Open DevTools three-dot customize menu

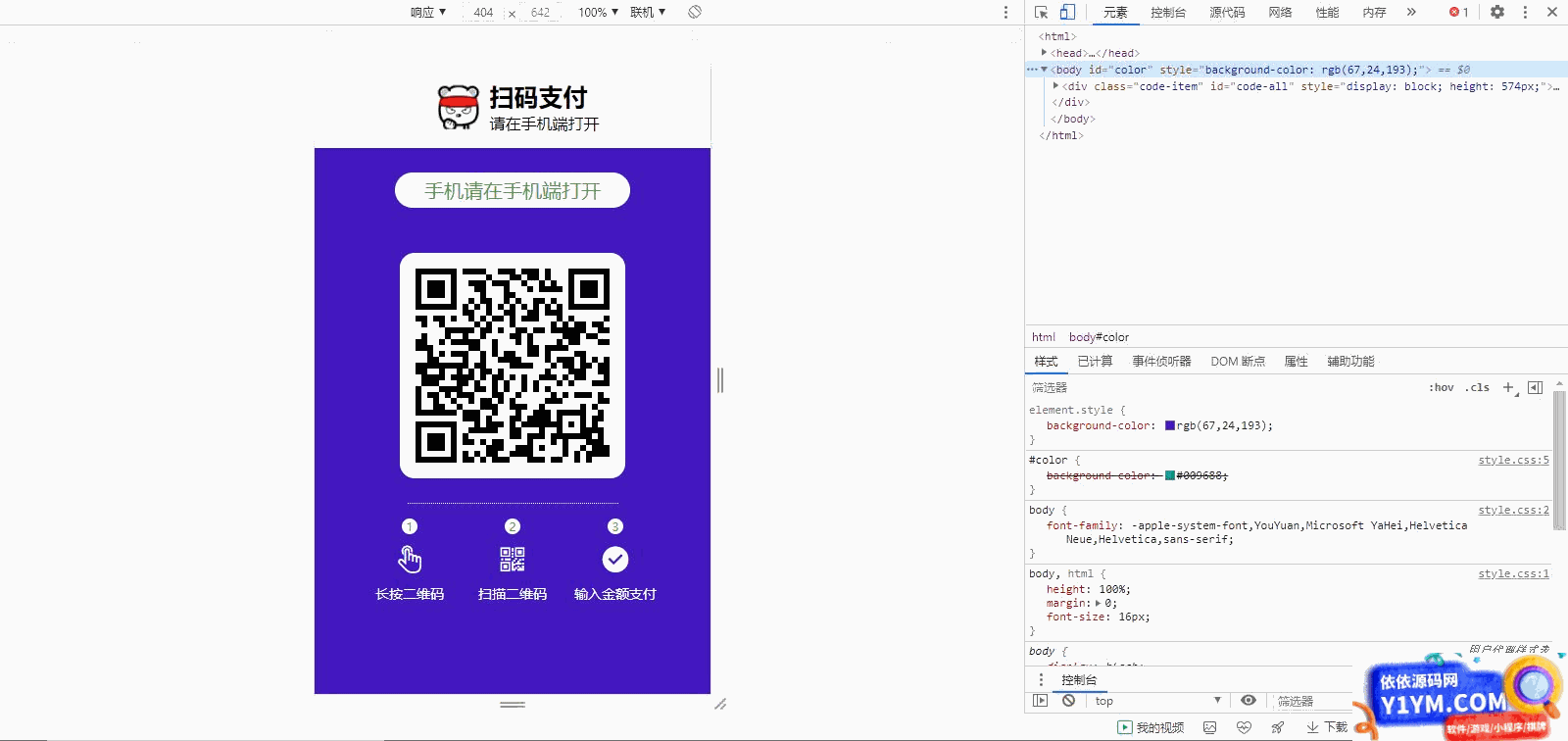1525,12
